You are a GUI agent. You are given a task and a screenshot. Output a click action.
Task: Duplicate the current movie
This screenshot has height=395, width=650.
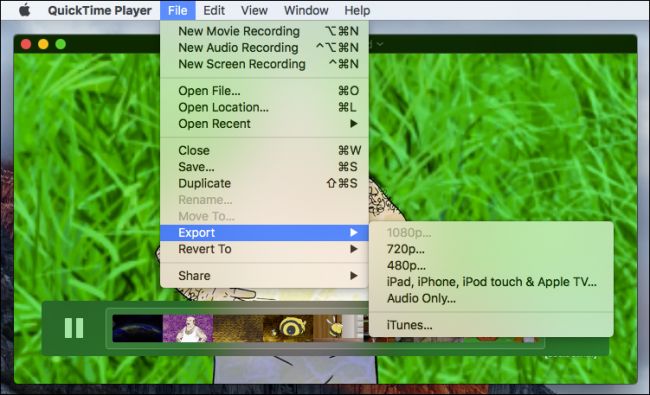264,184
